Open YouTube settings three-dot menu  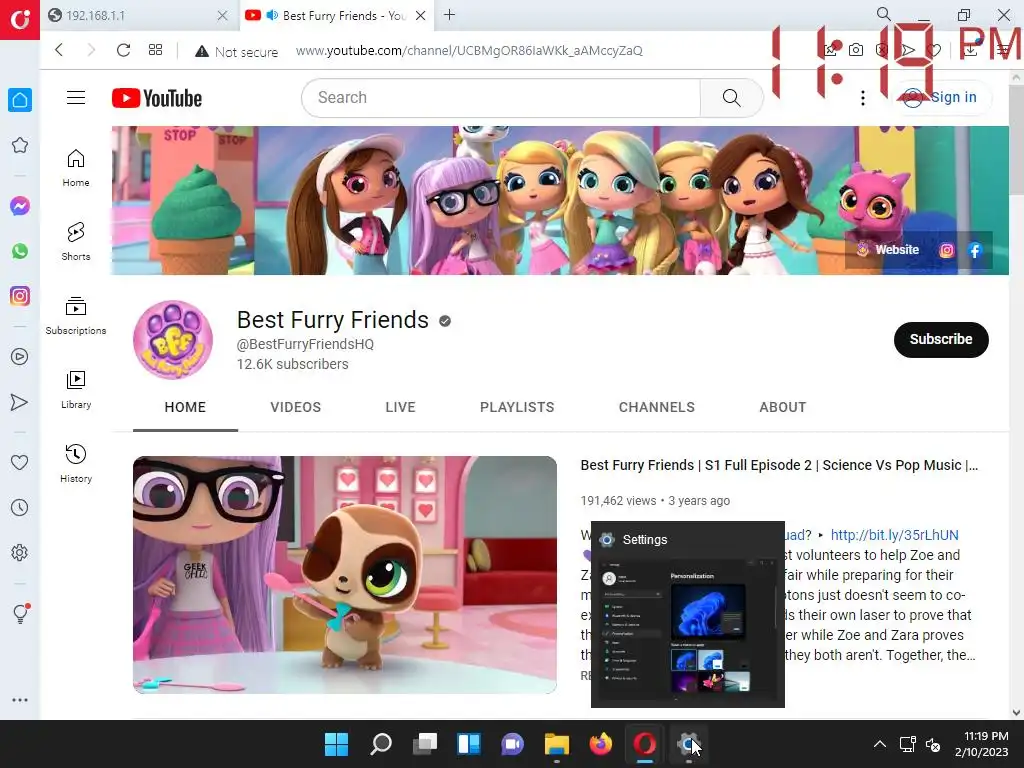pos(863,98)
